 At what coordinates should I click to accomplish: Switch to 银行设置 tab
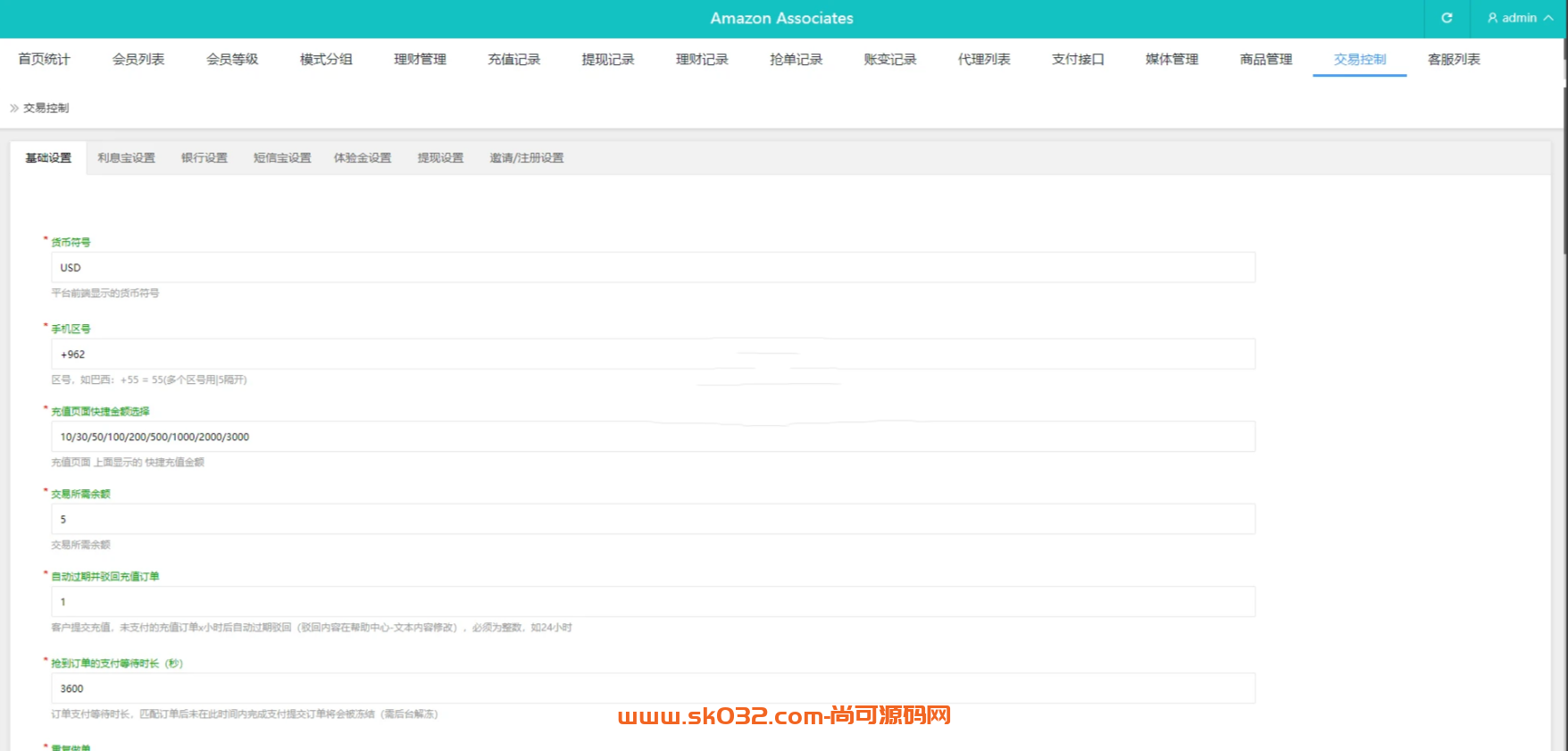(204, 158)
